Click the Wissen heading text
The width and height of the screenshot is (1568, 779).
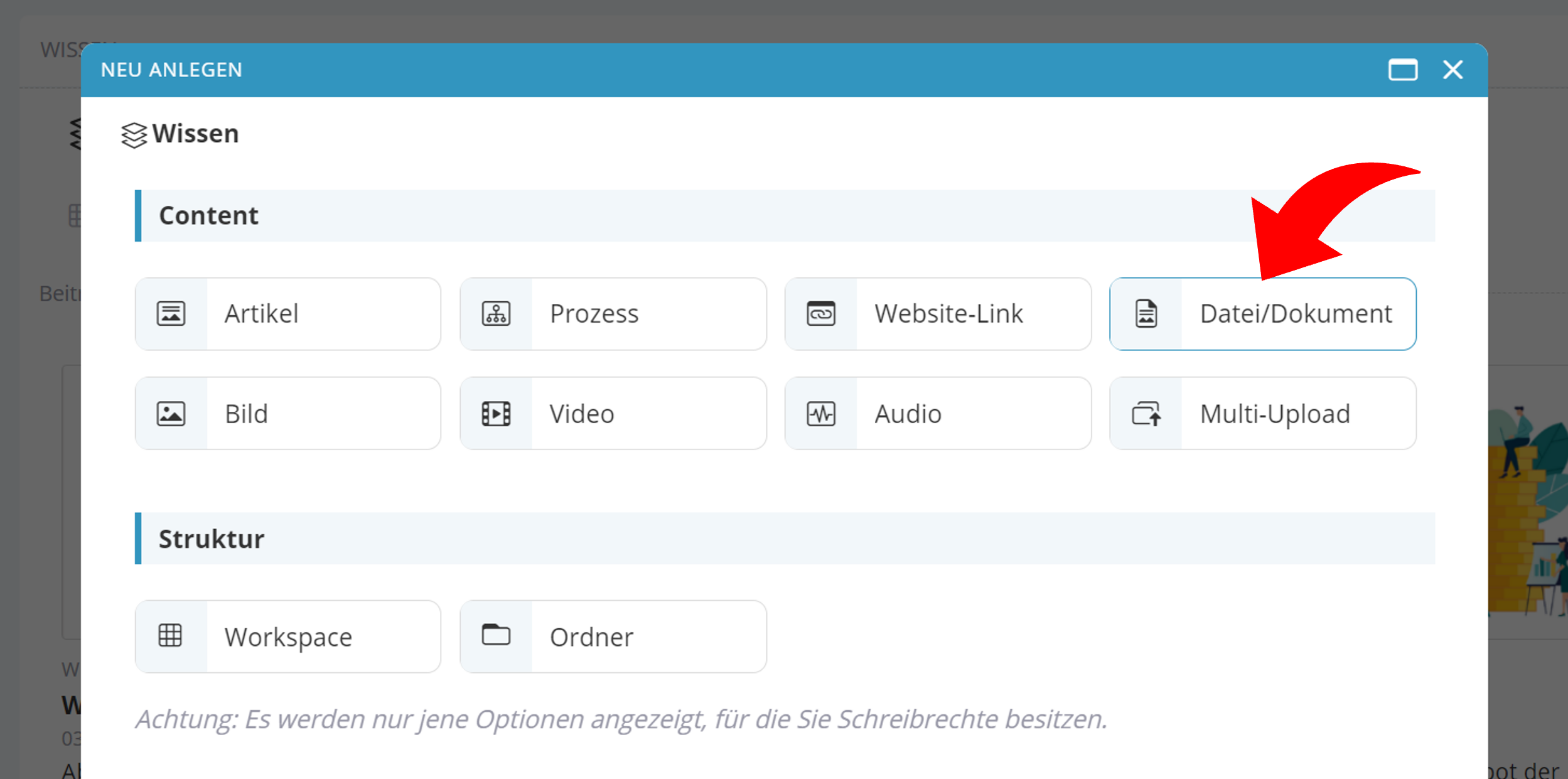pos(195,134)
